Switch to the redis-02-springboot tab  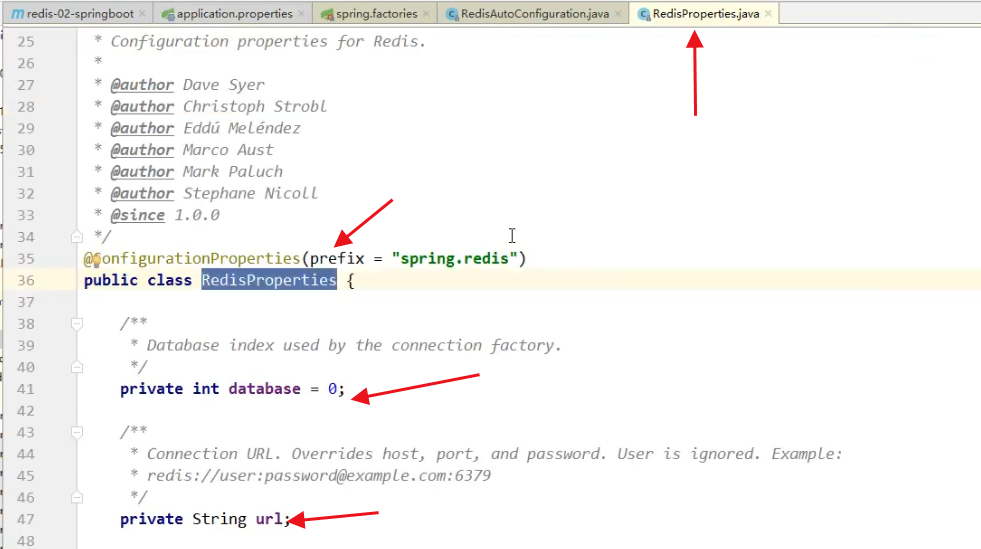tap(80, 14)
